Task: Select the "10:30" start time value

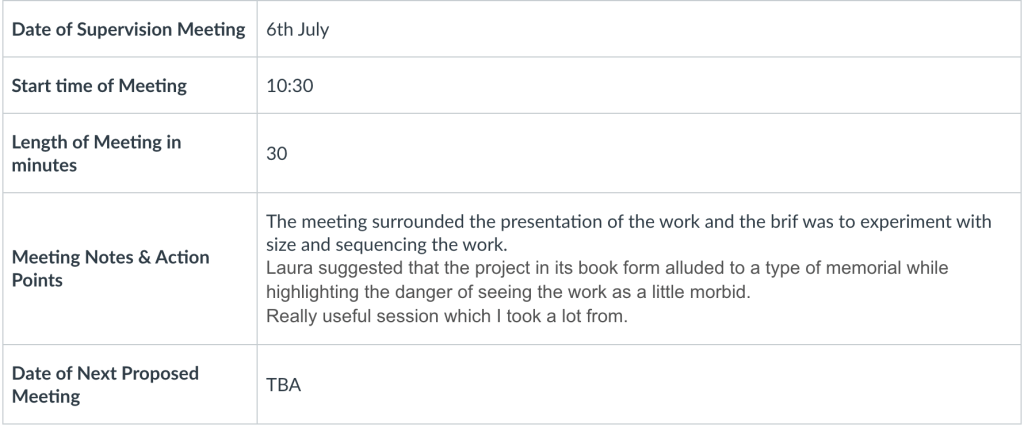Action: click(x=287, y=86)
